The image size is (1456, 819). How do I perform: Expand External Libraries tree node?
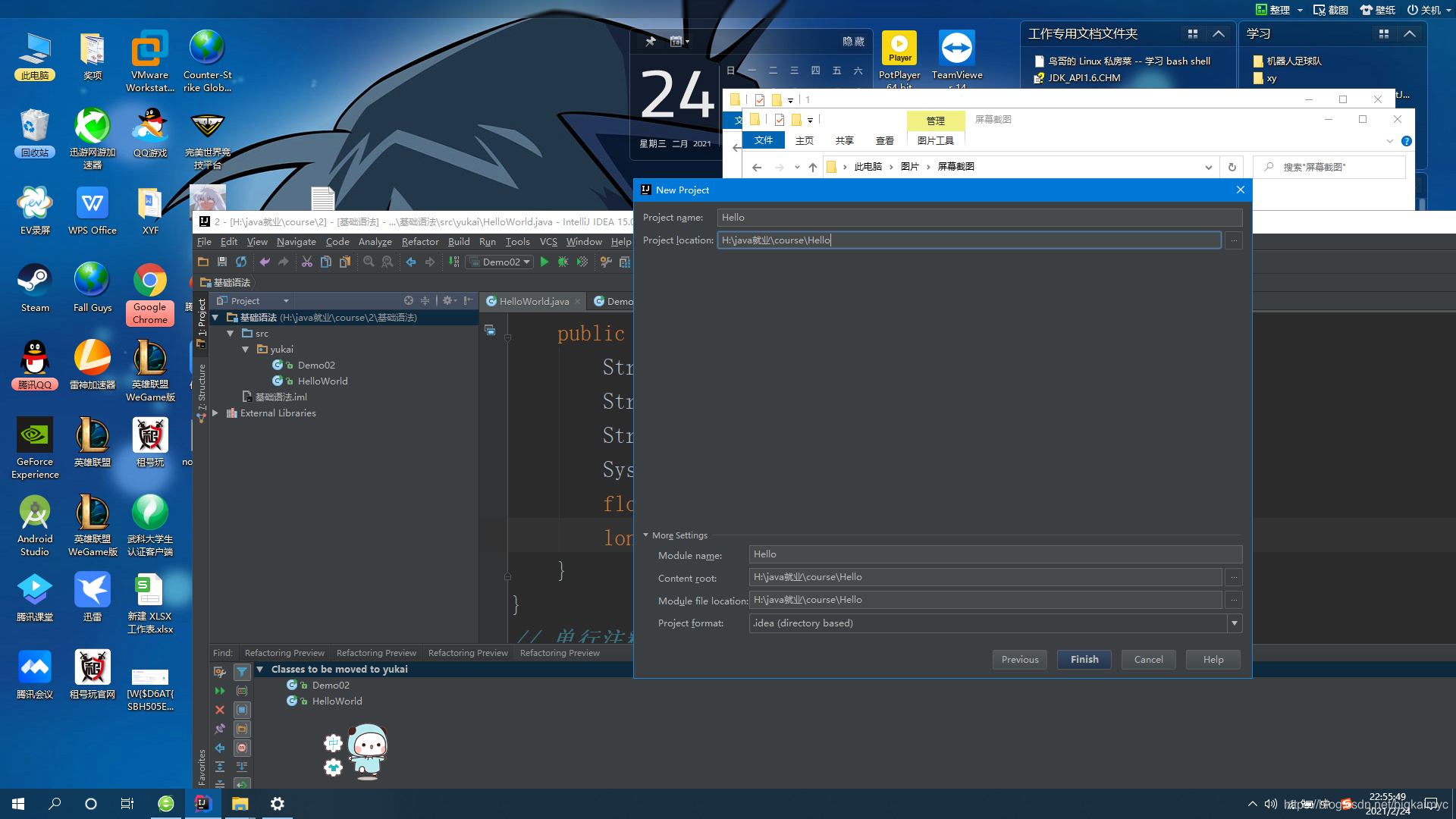[216, 413]
